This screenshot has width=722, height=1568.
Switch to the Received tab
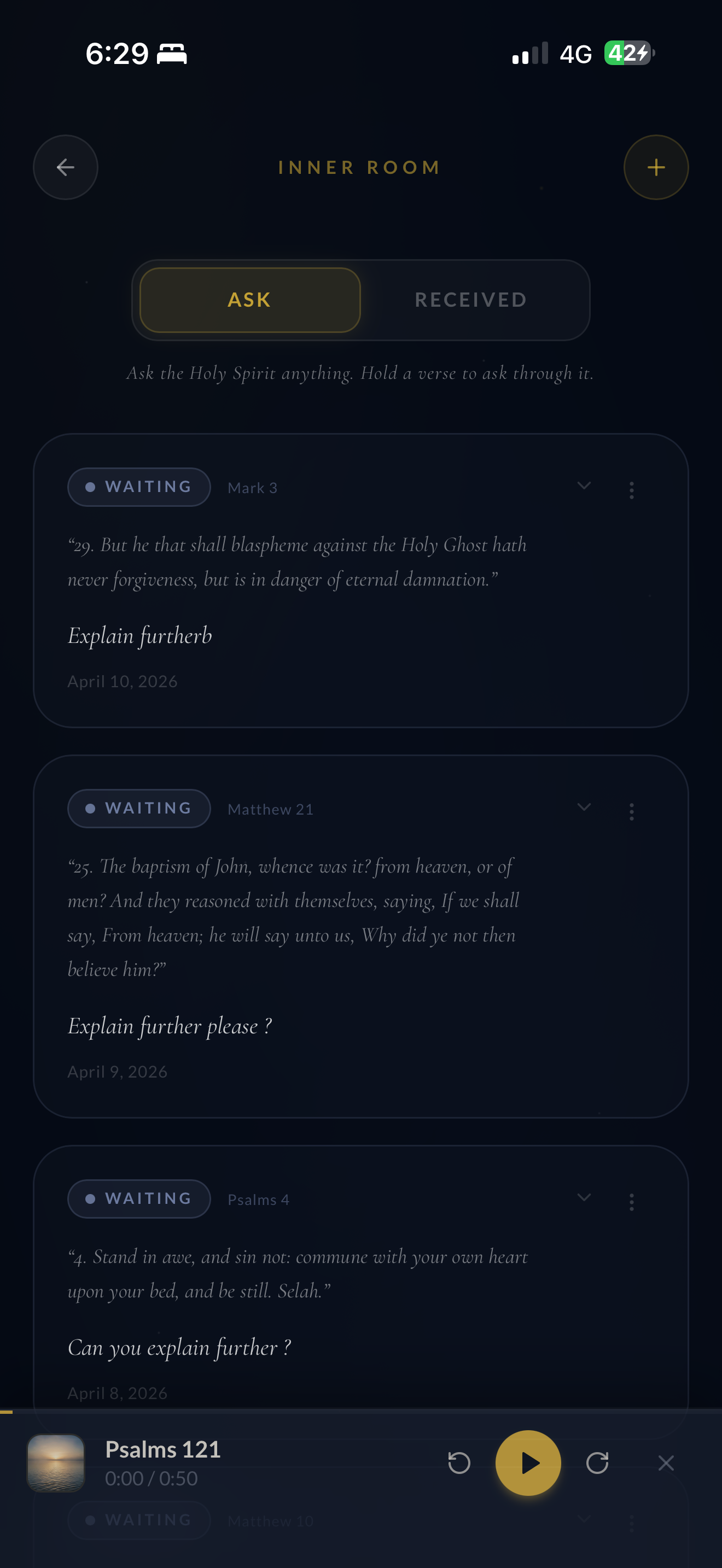click(470, 300)
